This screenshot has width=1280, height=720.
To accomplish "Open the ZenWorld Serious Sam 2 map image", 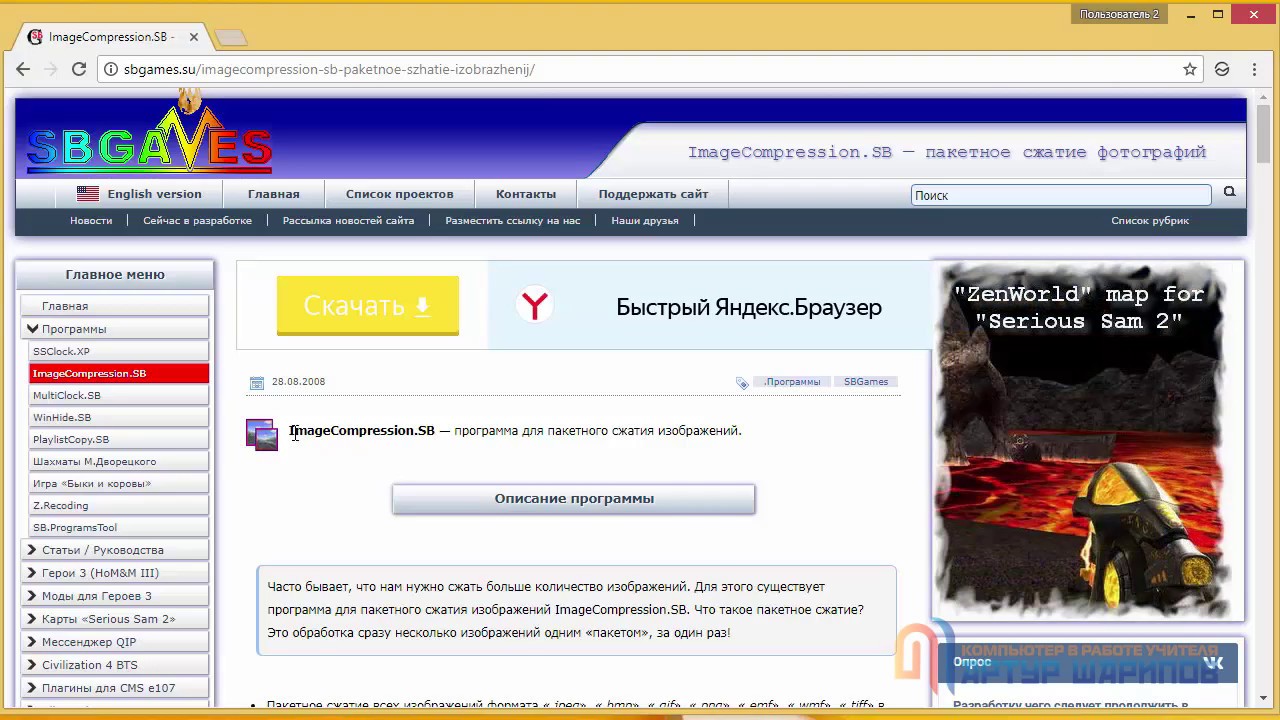I will point(1088,441).
